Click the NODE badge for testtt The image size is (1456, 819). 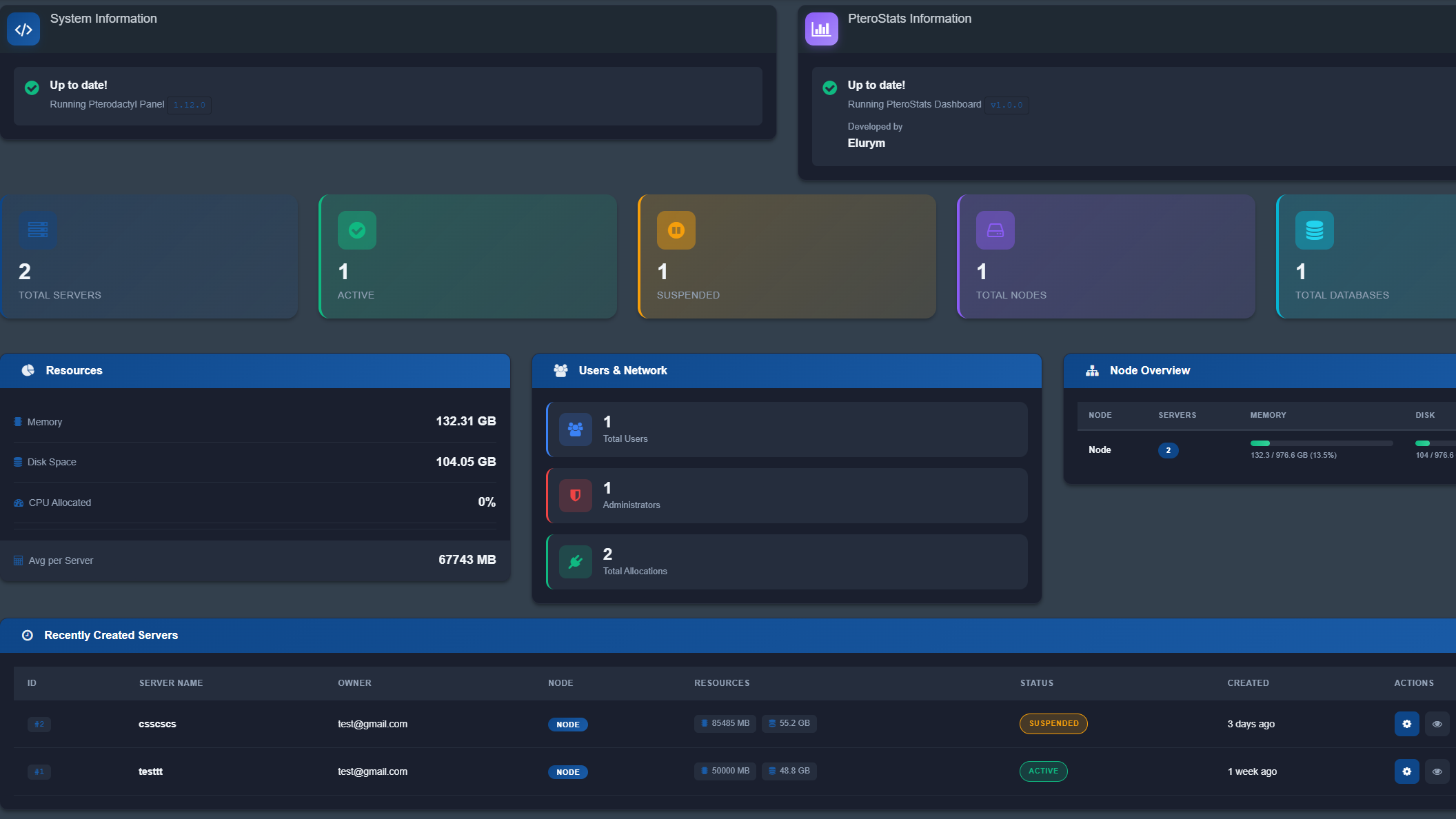coord(567,772)
